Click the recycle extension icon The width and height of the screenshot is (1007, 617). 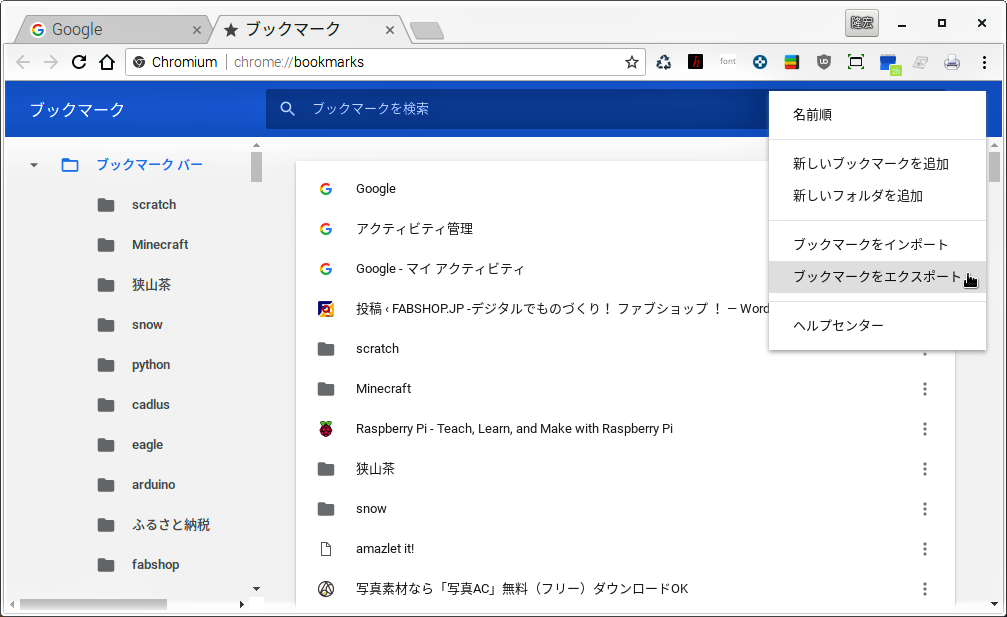click(663, 62)
